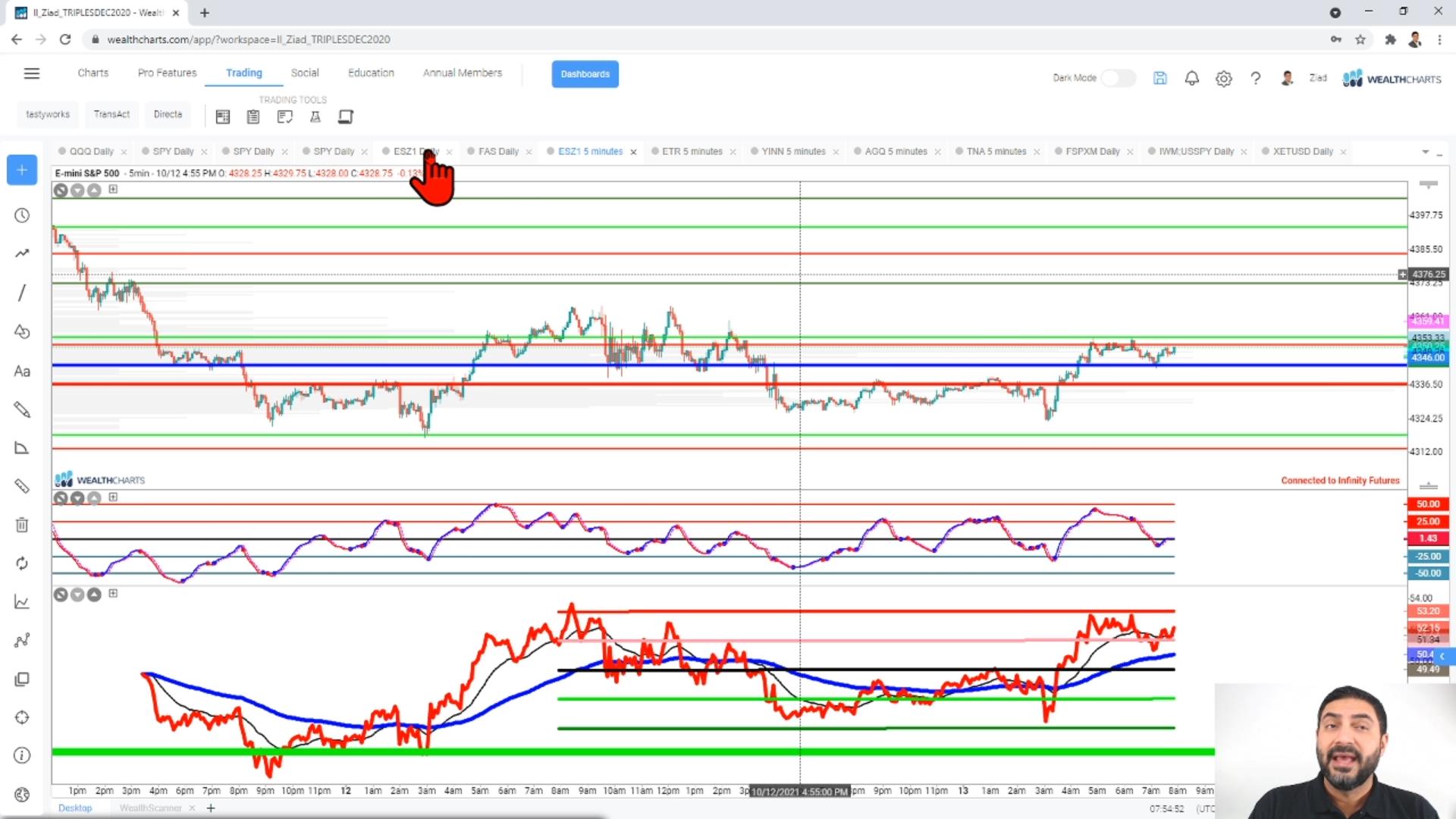Select the tag eraser tool in sidebar
The width and height of the screenshot is (1456, 819).
coord(22,486)
